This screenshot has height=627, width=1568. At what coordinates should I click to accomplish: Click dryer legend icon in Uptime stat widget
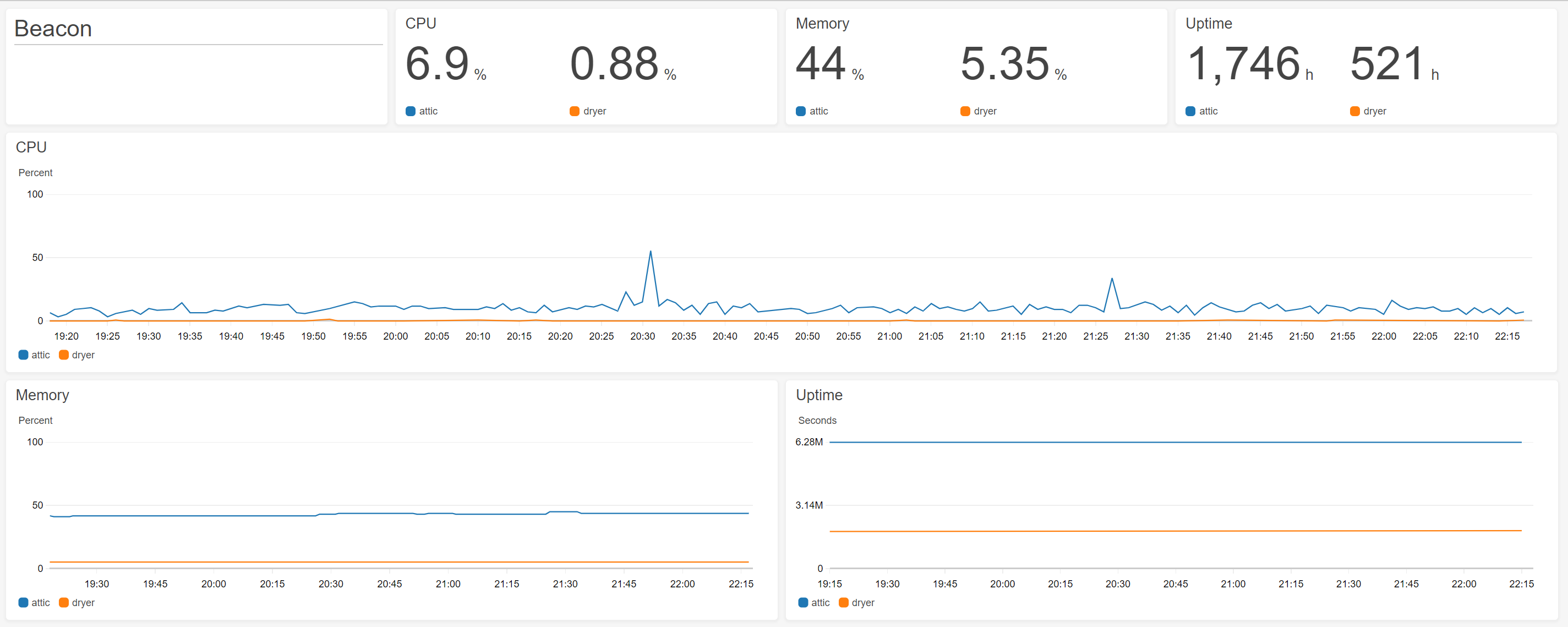point(1354,111)
